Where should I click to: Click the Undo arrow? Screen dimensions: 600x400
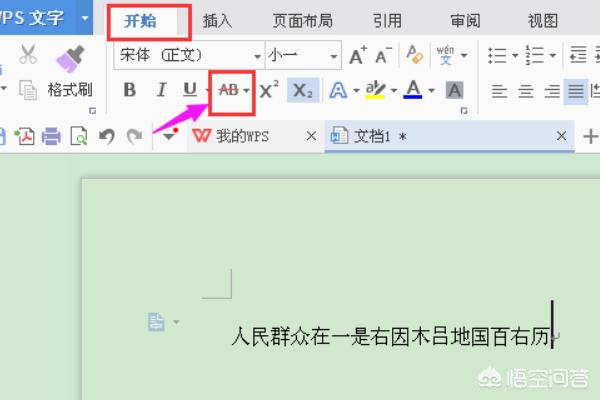[x=107, y=136]
